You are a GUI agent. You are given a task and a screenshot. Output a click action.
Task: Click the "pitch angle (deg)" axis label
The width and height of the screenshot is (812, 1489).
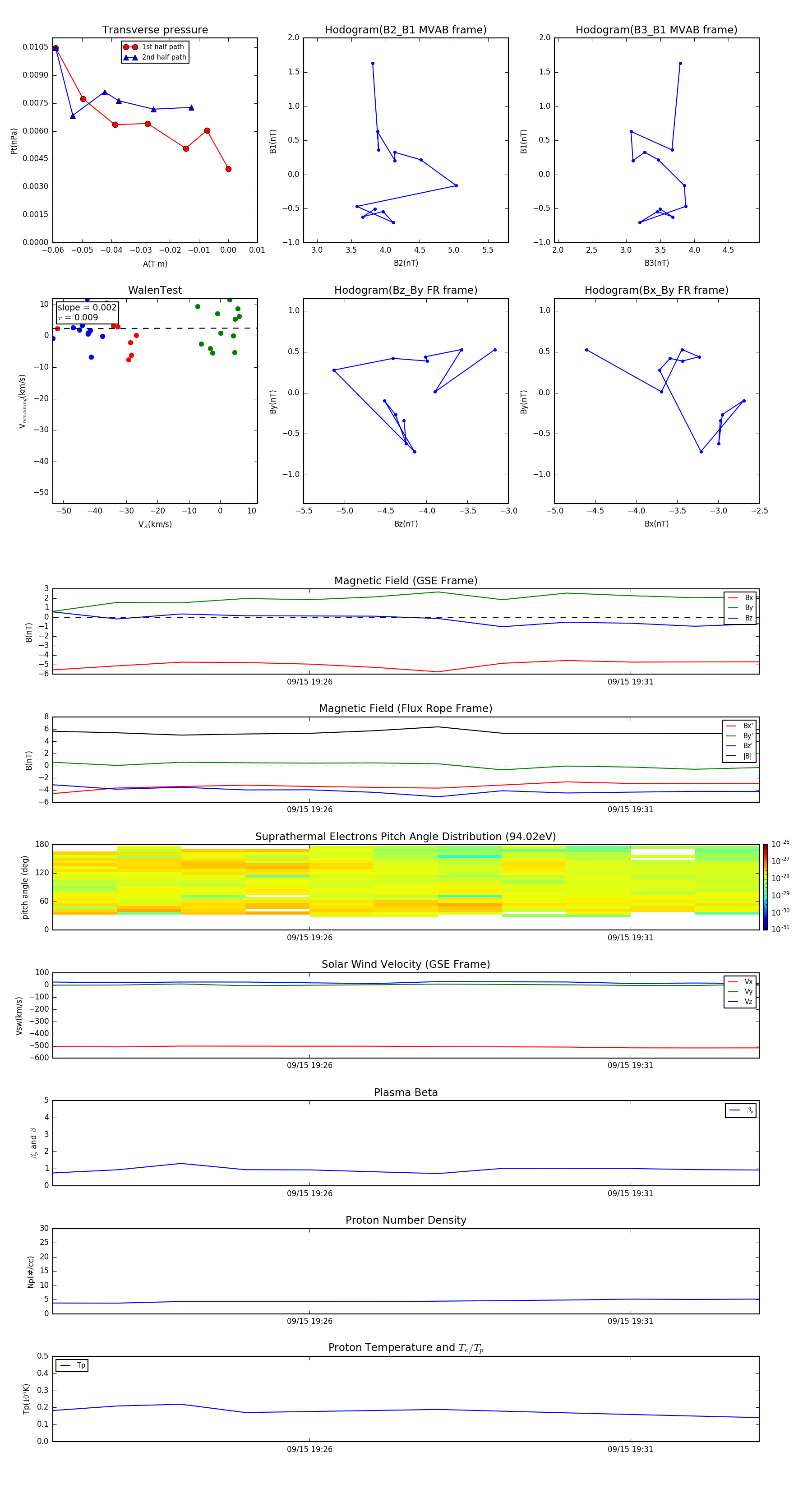25,887
